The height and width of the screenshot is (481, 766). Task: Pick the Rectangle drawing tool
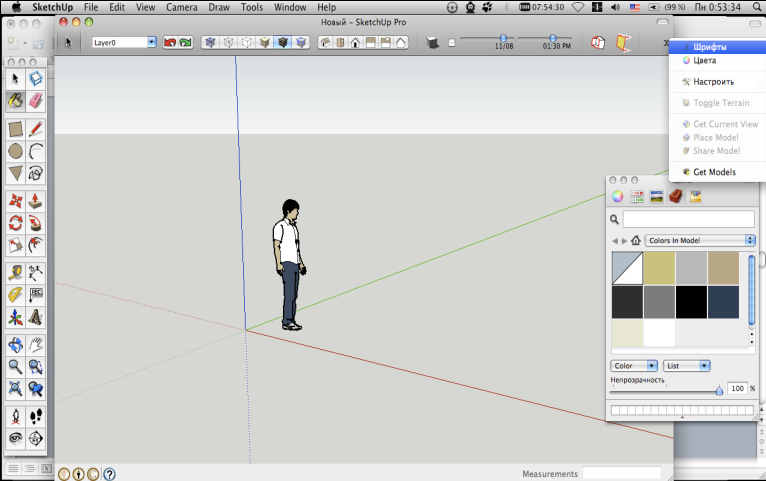pyautogui.click(x=16, y=128)
